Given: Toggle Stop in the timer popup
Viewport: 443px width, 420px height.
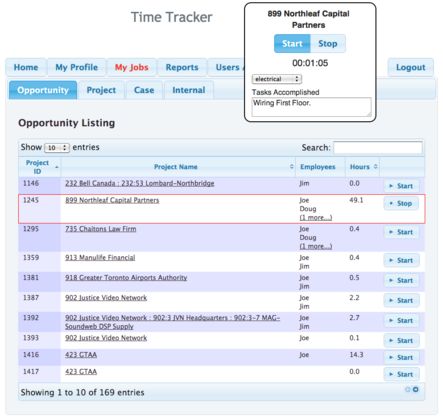Looking at the screenshot, I should tap(328, 44).
